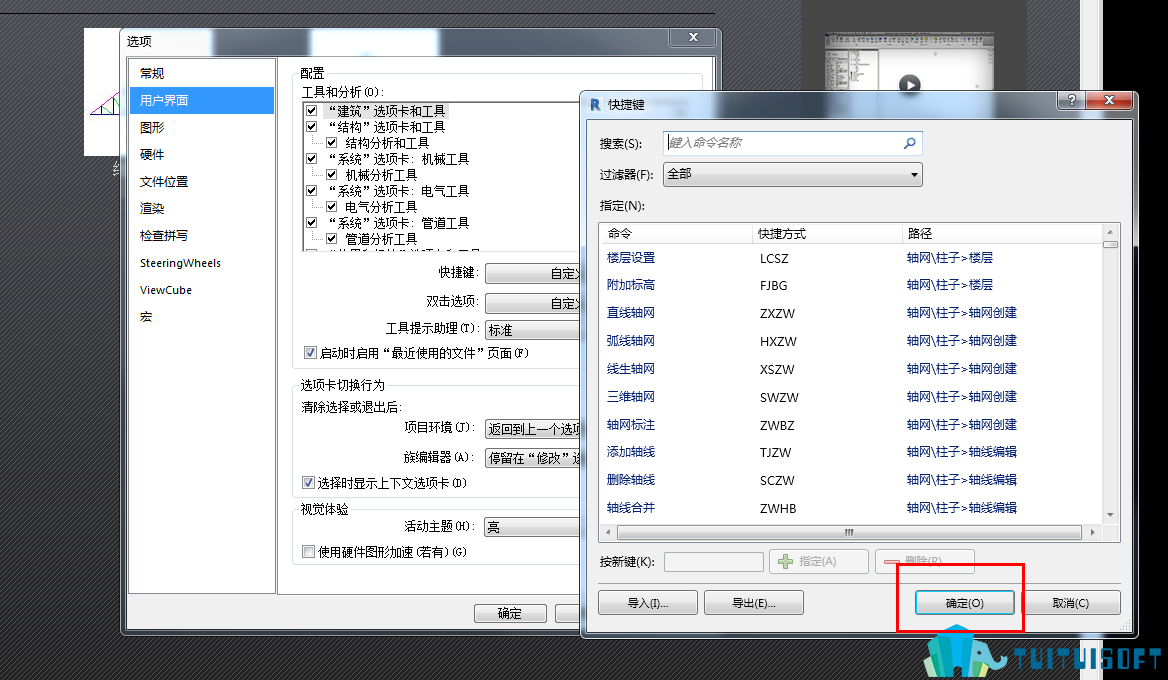This screenshot has width=1168, height=680.
Task: Select 用户界面 in options sidebar
Action: point(202,101)
